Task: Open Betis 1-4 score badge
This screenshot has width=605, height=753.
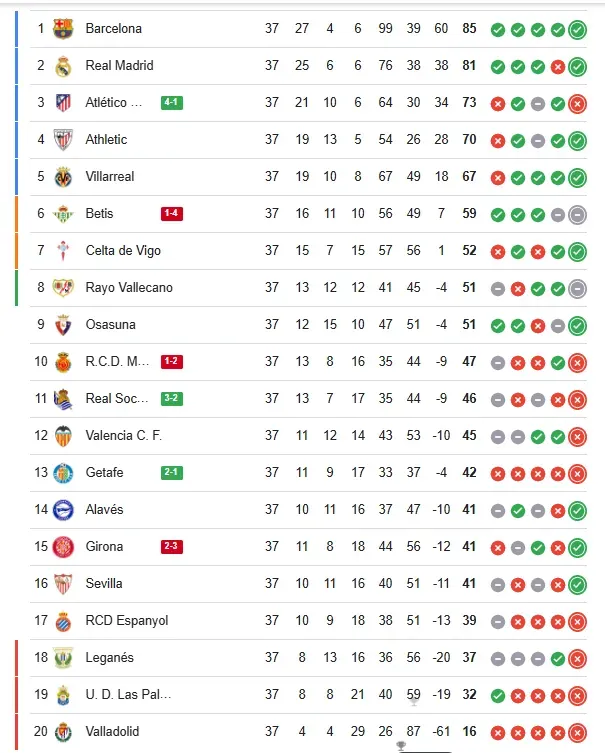Action: 172,214
